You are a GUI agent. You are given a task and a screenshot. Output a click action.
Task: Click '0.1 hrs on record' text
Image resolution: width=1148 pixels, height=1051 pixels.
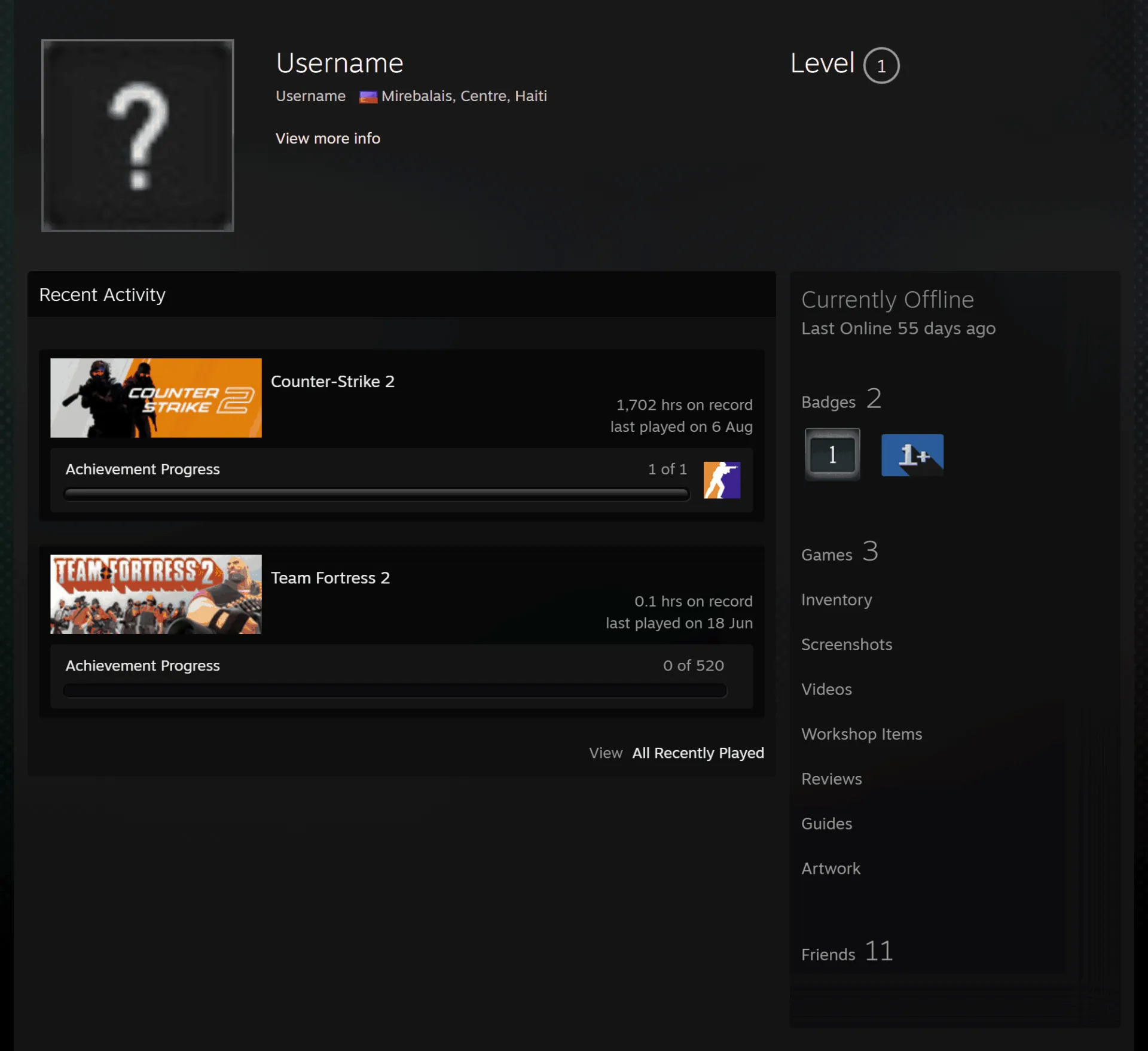click(x=694, y=601)
